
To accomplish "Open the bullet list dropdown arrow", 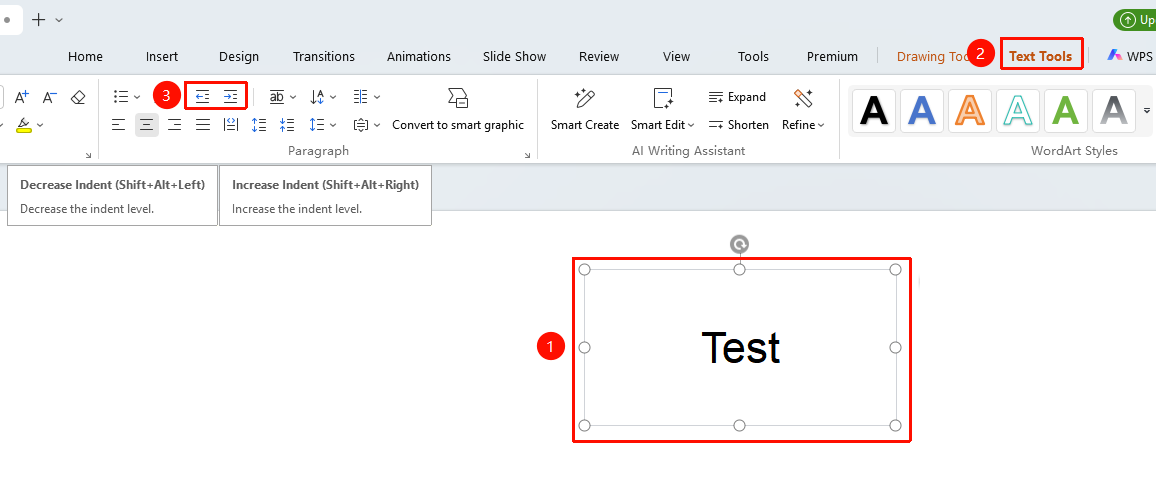I will tap(137, 97).
